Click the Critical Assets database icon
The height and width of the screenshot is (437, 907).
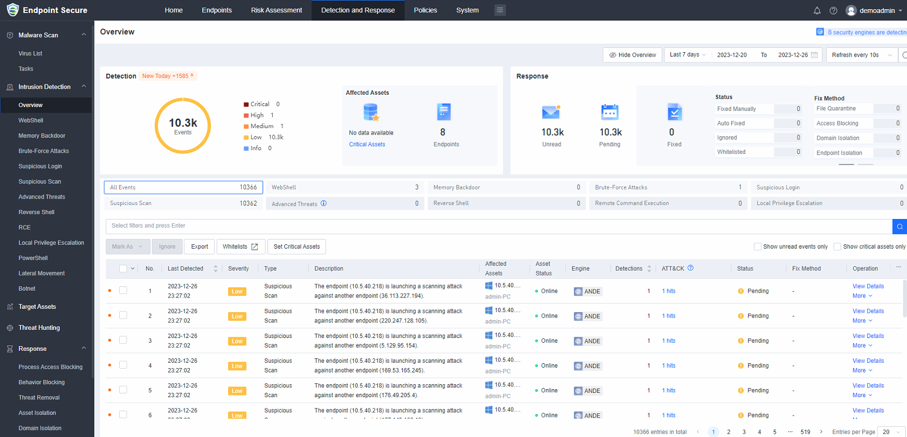pyautogui.click(x=371, y=112)
